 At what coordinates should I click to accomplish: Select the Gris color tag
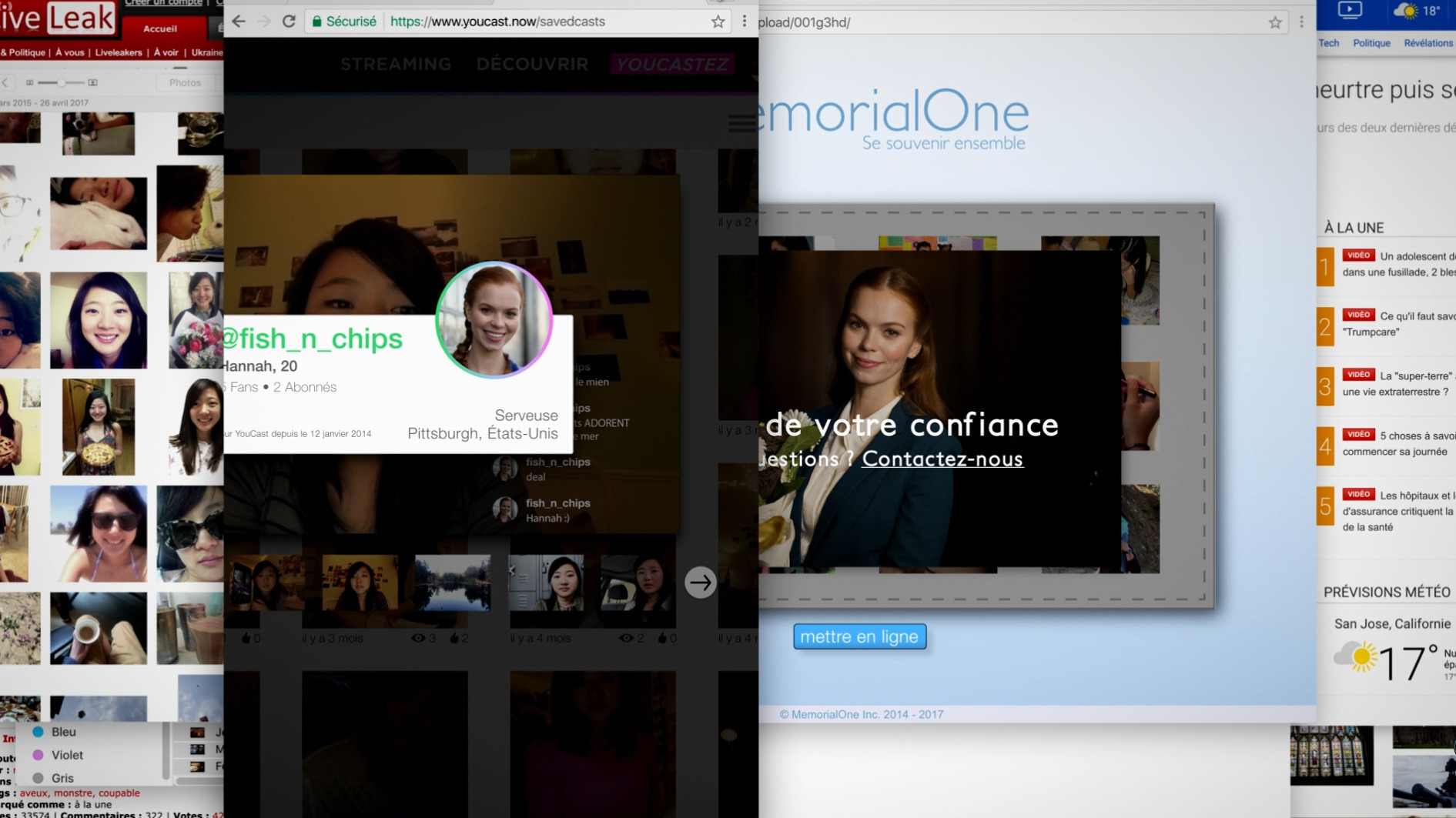54,778
